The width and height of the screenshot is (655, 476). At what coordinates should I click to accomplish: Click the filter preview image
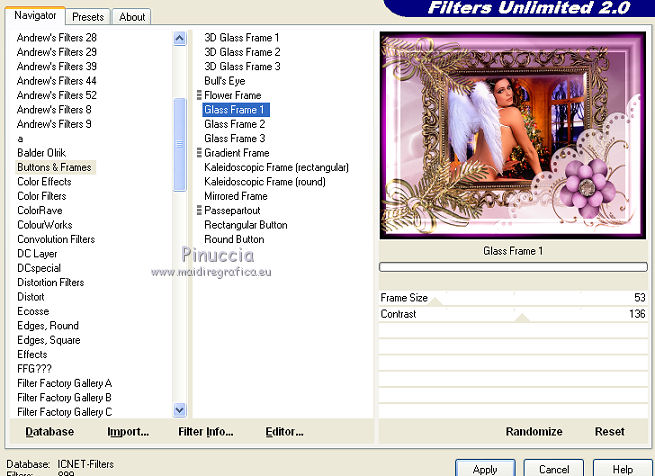[x=513, y=135]
